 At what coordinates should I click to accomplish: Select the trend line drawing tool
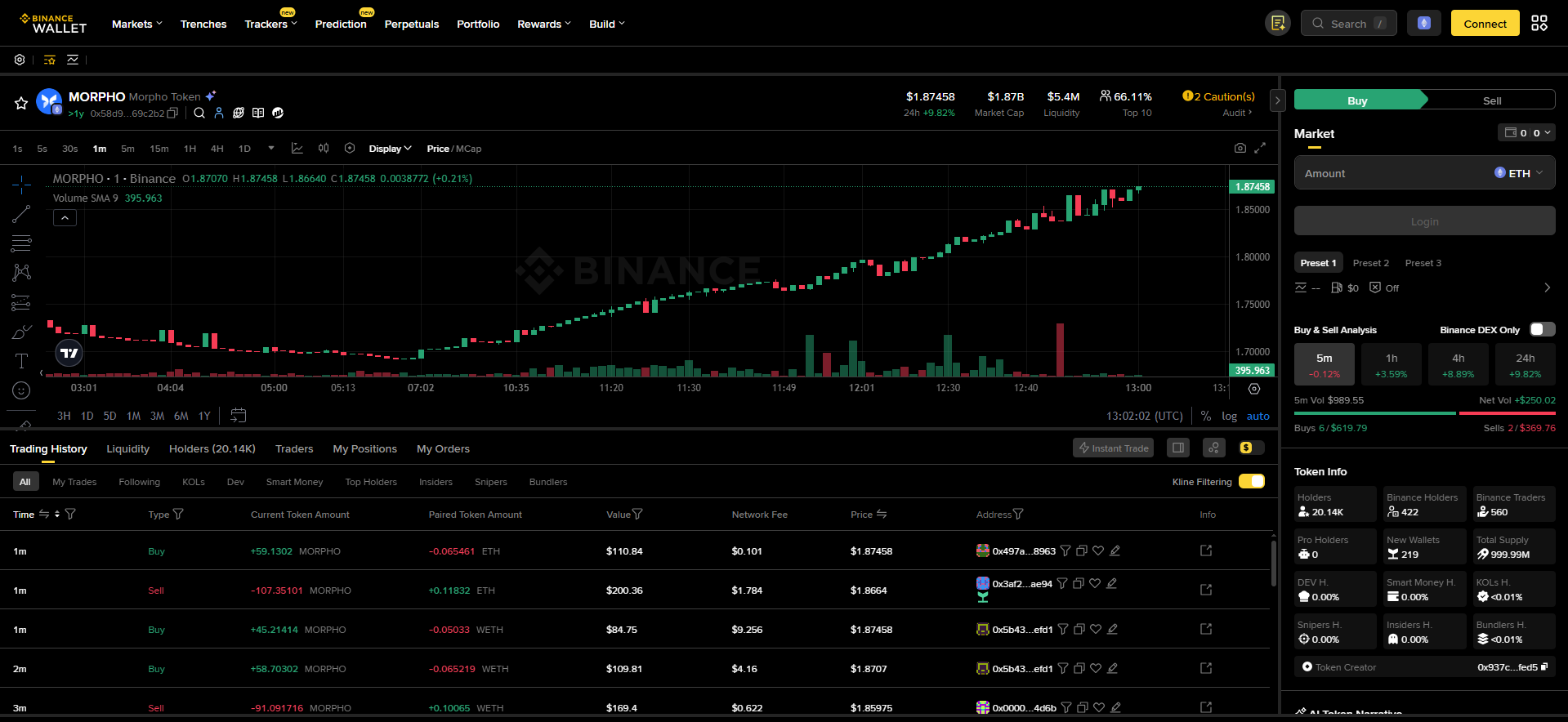point(21,214)
